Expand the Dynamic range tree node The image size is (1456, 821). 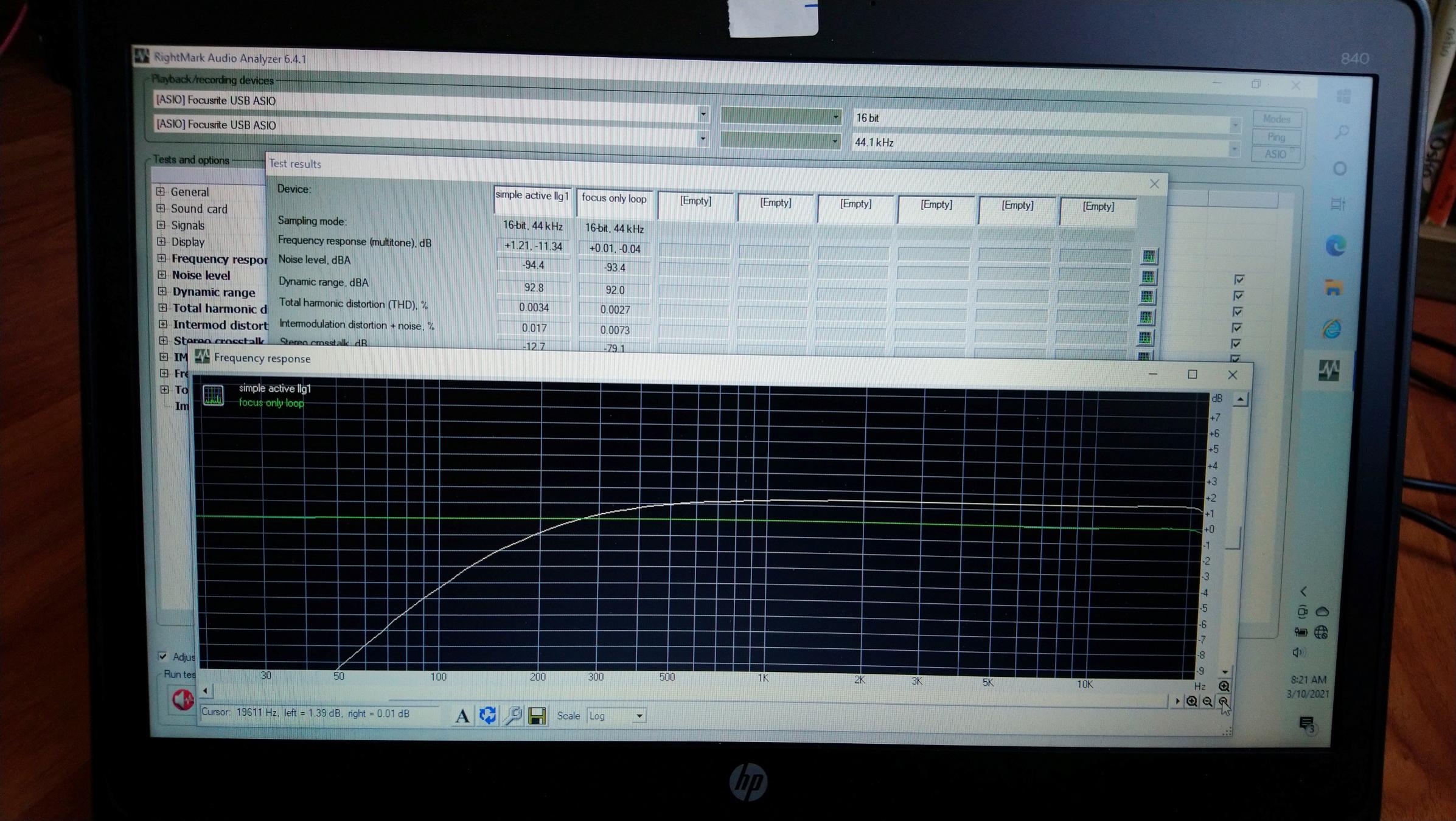click(162, 291)
